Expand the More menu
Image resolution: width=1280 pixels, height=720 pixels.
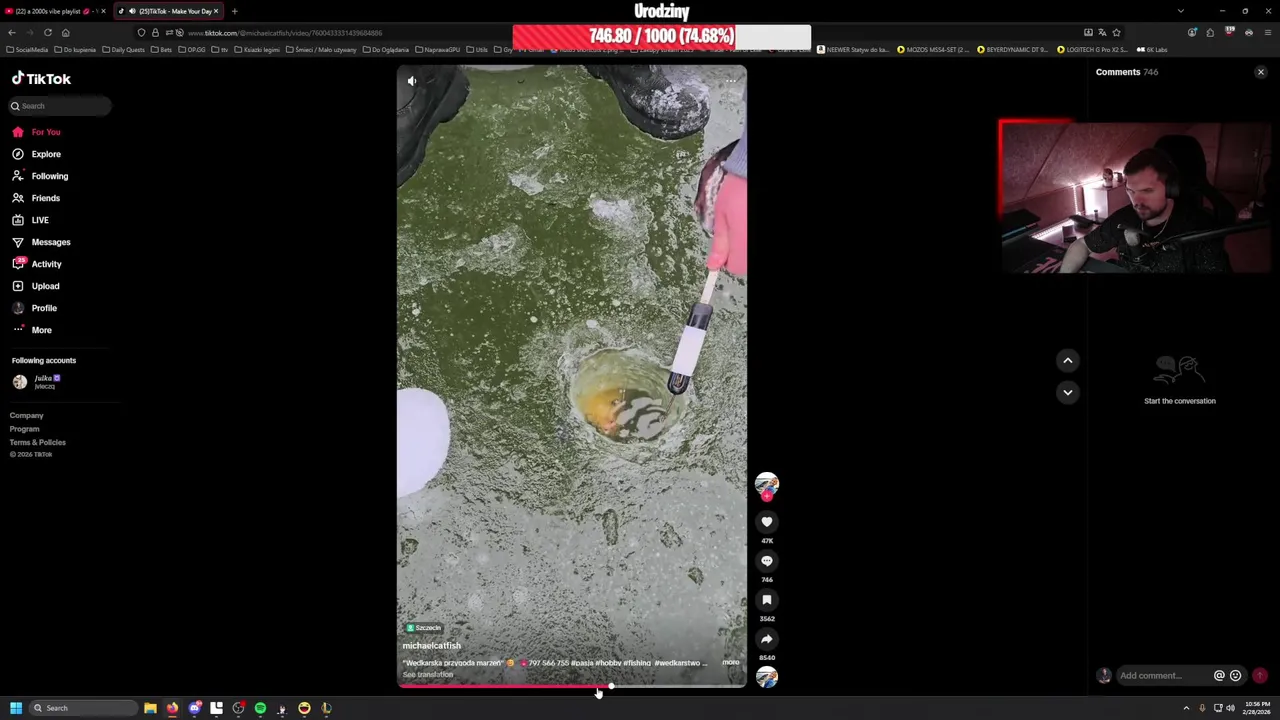32,330
